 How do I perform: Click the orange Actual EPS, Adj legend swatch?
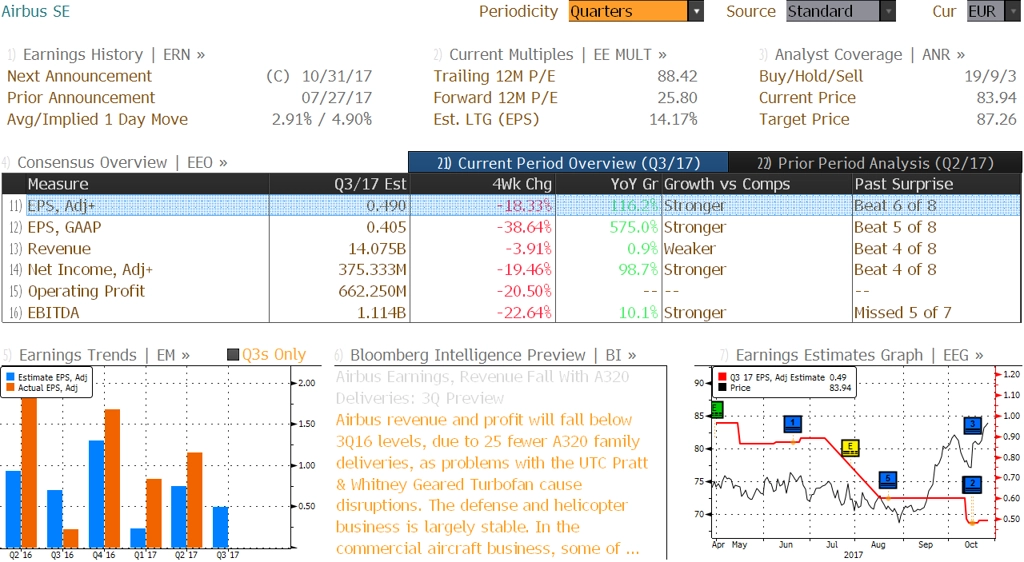click(x=10, y=388)
